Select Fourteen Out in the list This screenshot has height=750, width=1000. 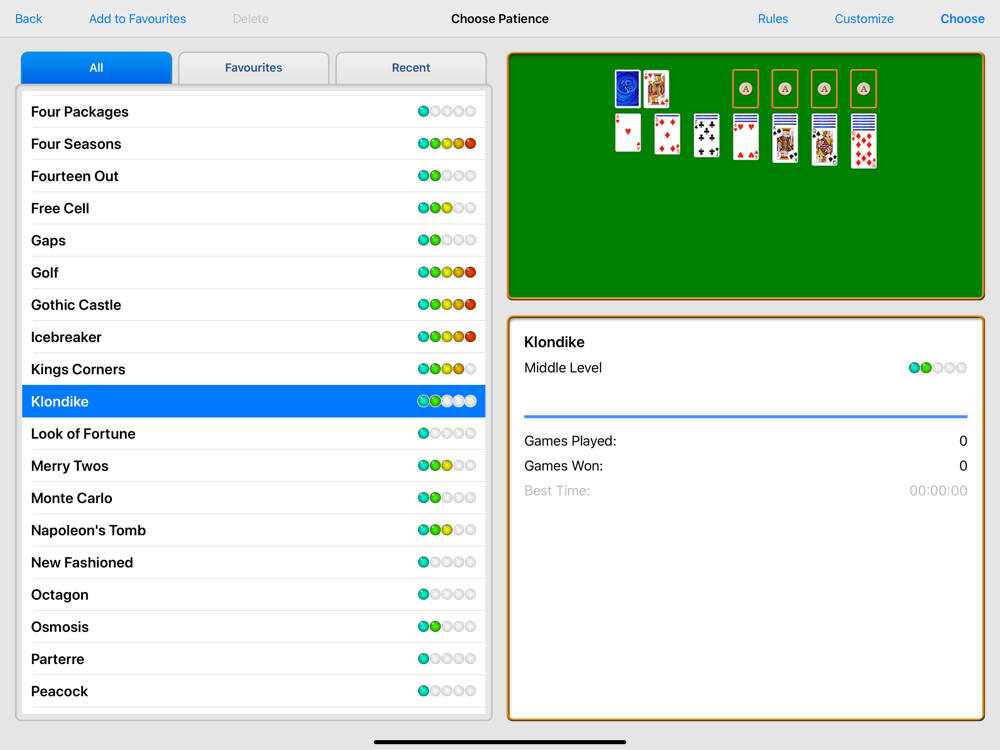pyautogui.click(x=254, y=176)
